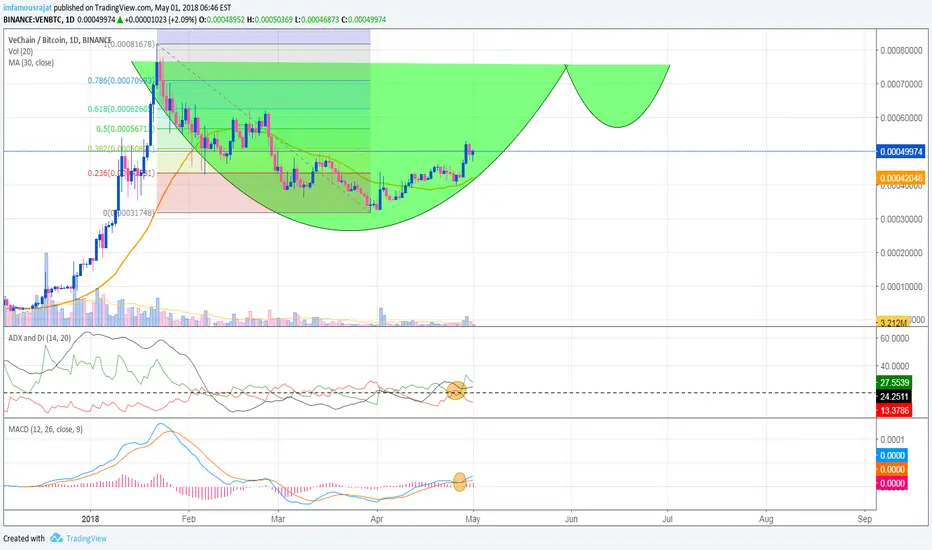This screenshot has height=550, width=932.
Task: Click the orange circle marker on ADX panel
Action: 456,391
